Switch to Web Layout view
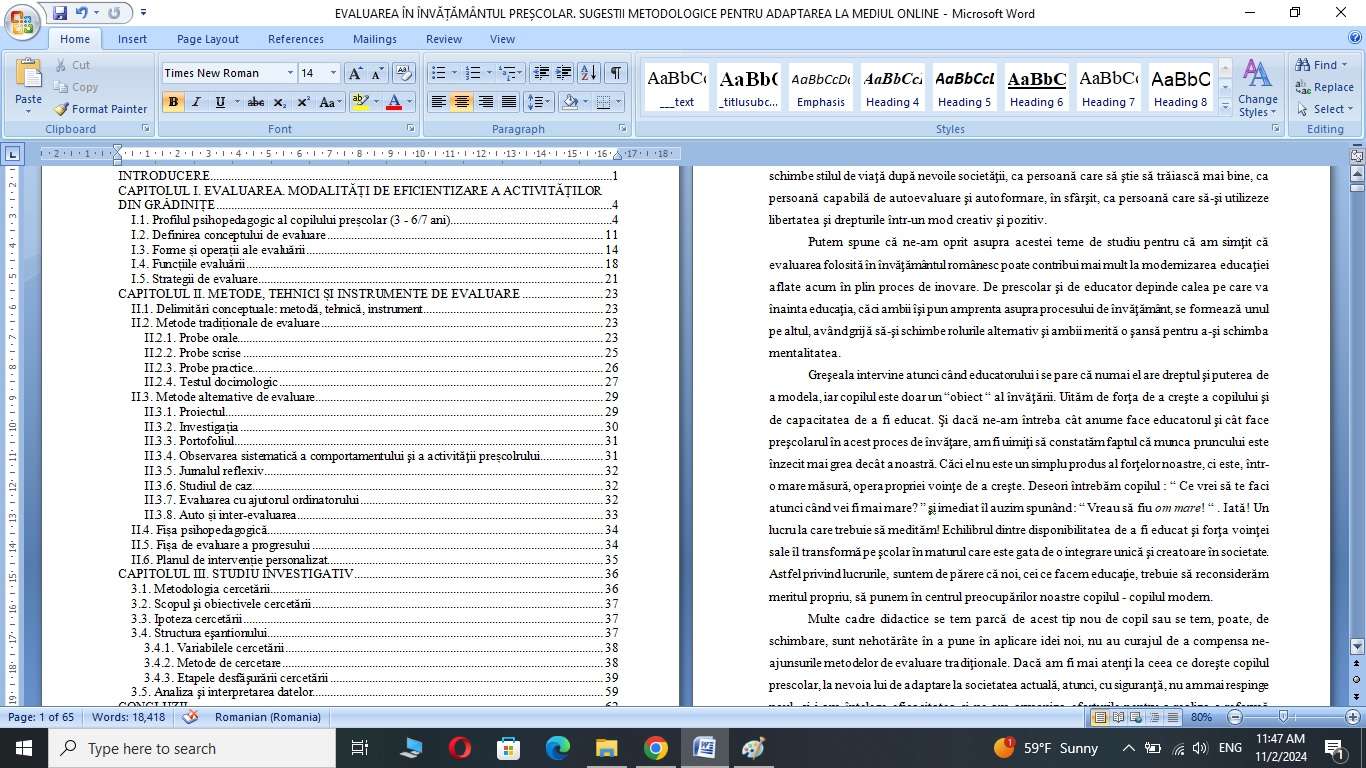The height and width of the screenshot is (768, 1366). (x=1135, y=717)
